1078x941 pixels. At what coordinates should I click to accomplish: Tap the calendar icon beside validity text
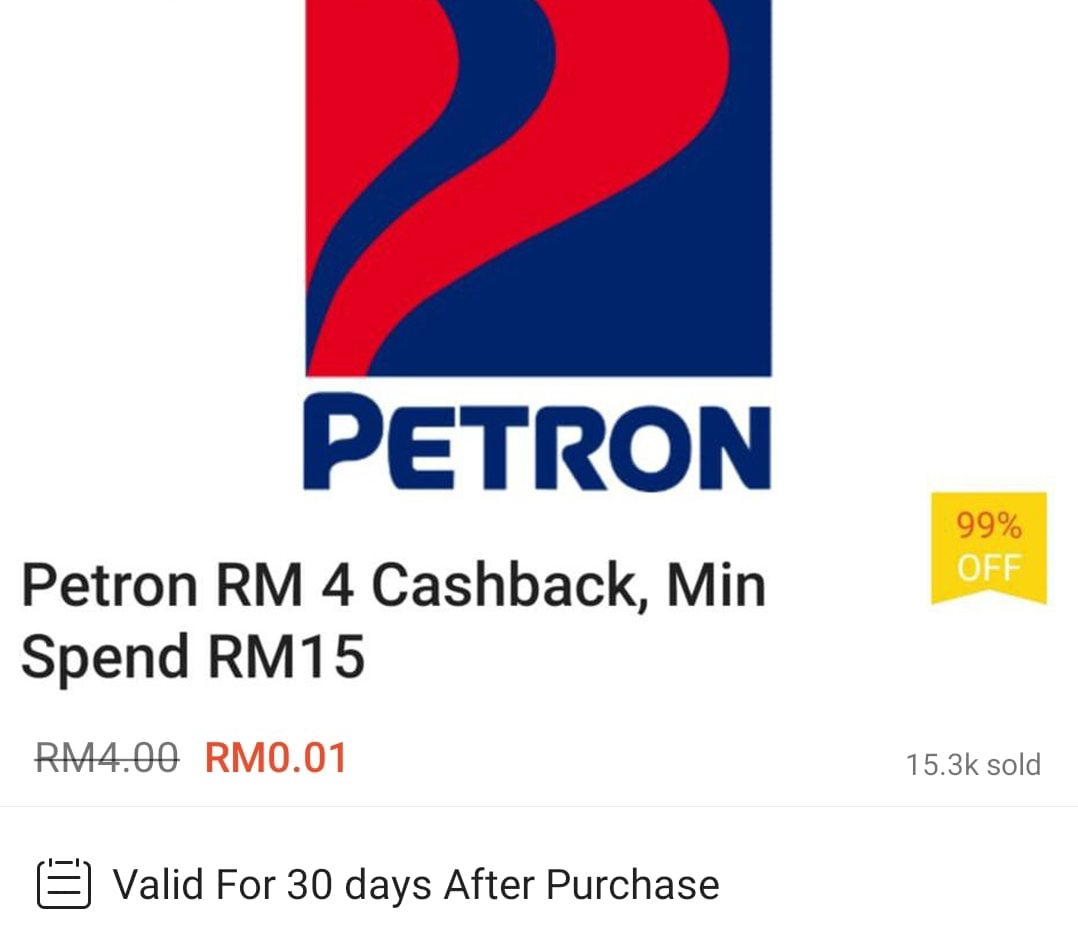tap(64, 884)
